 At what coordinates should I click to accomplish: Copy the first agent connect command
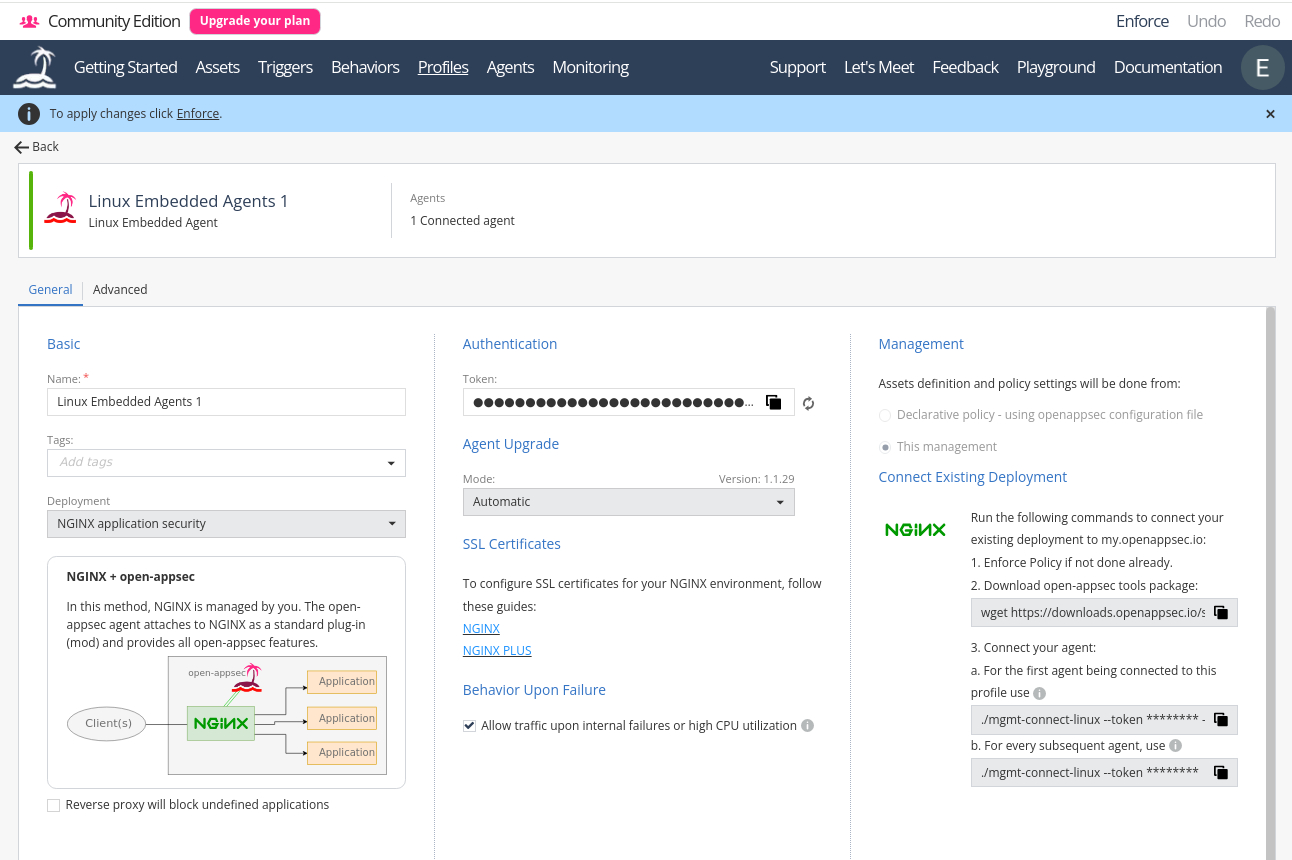pos(1220,720)
